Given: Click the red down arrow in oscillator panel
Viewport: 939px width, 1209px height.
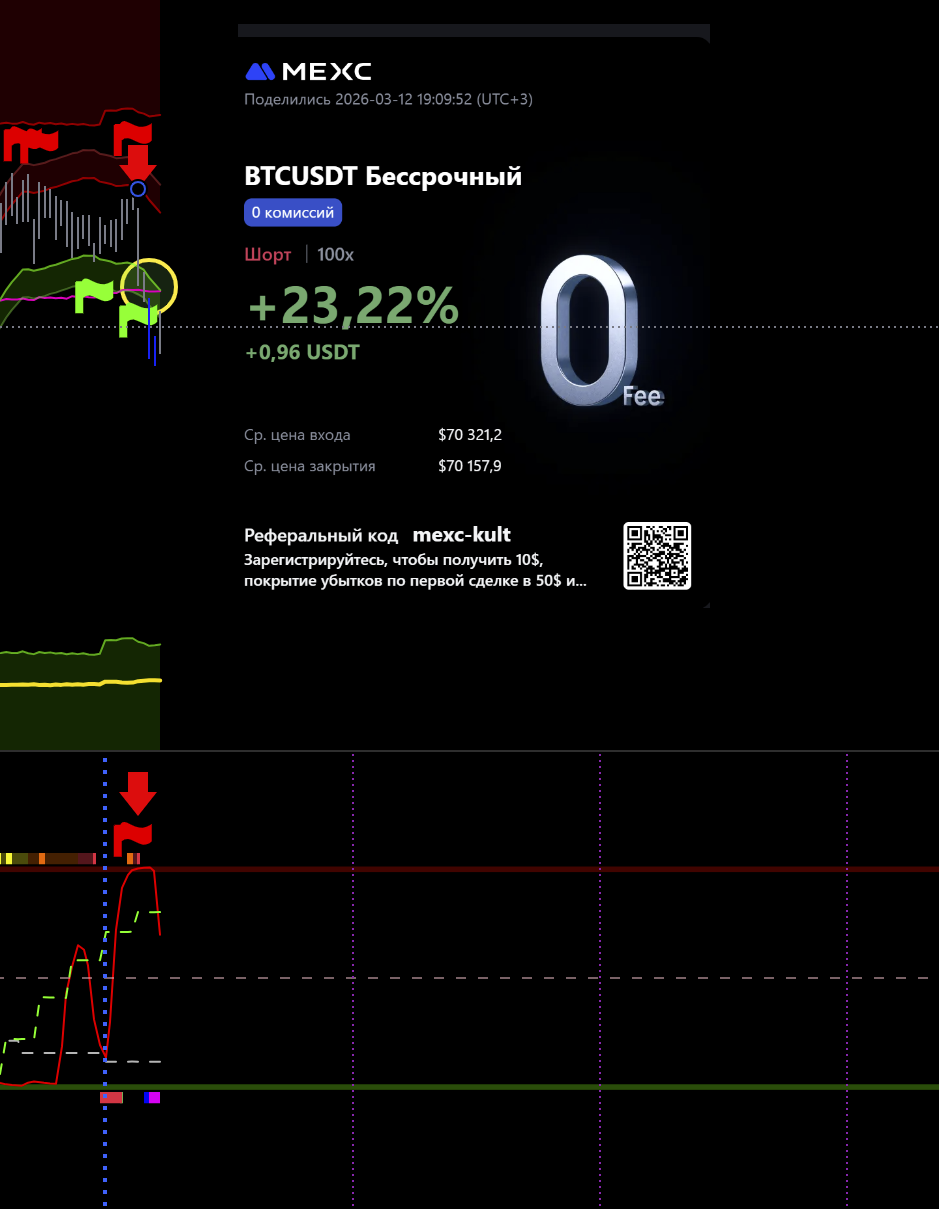Looking at the screenshot, I should tap(138, 792).
